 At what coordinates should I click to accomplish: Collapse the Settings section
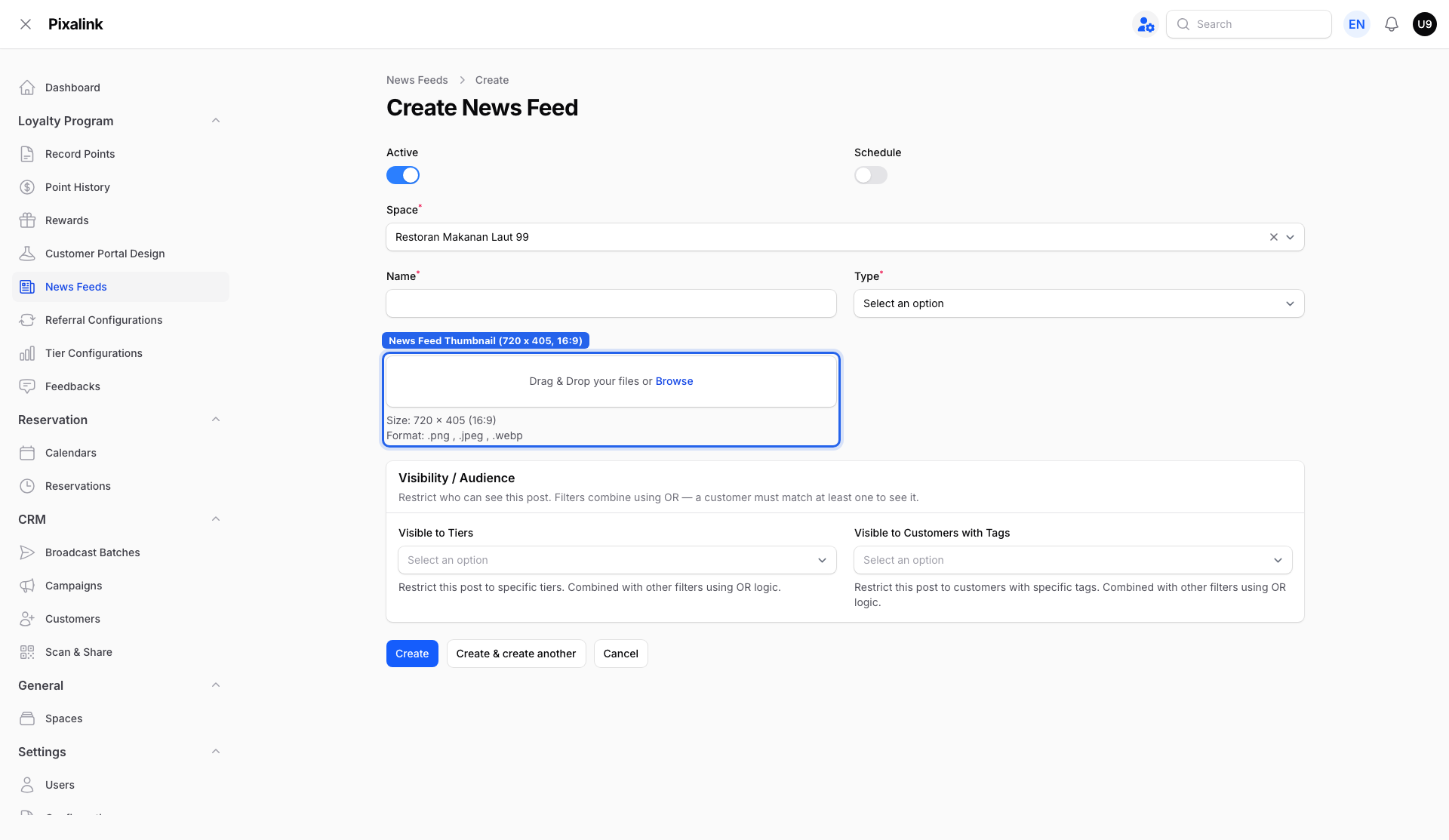216,752
